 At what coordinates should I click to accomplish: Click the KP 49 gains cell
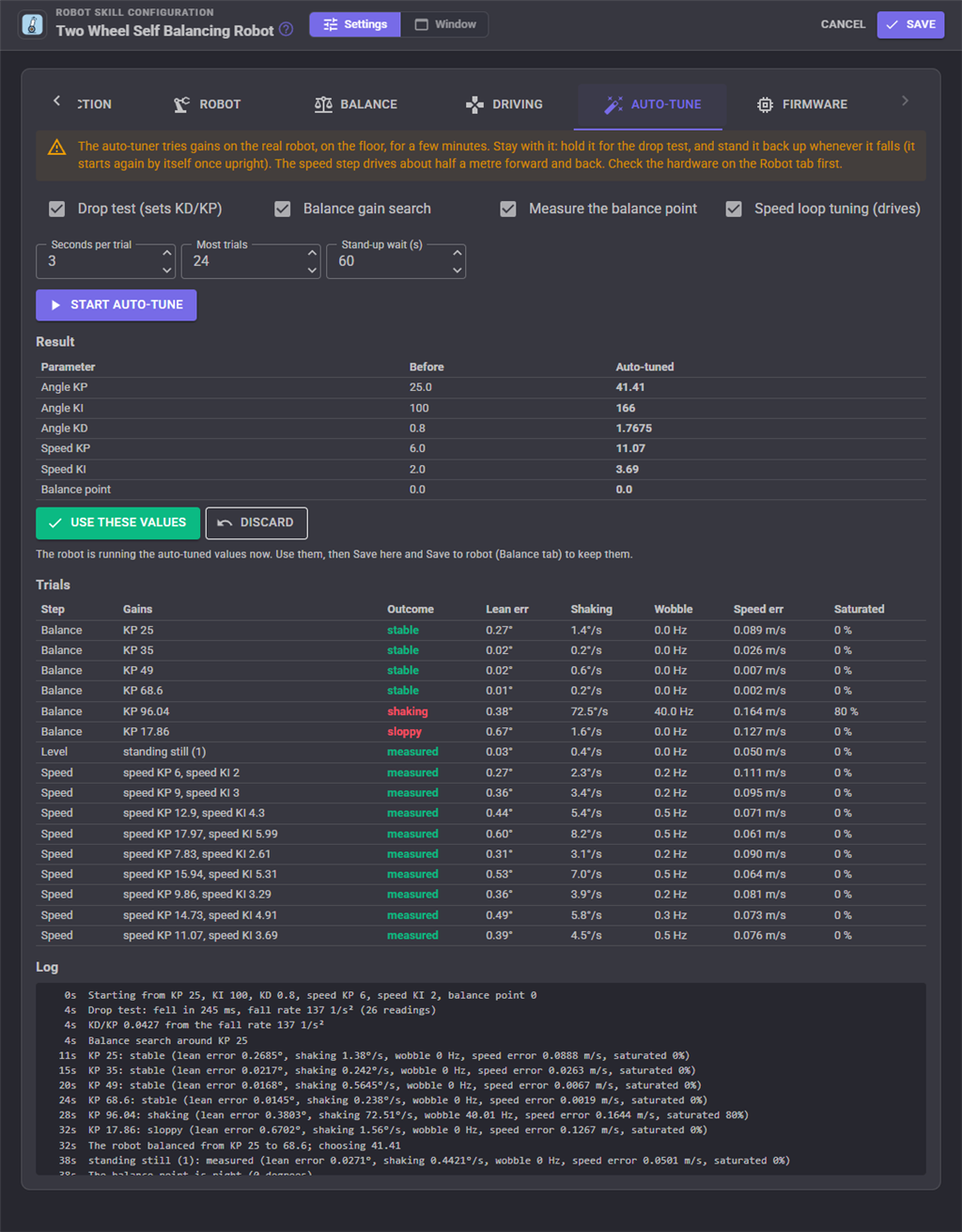coord(138,670)
